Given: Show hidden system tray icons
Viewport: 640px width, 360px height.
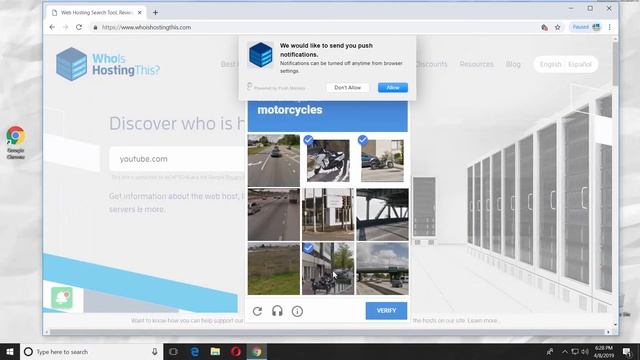Looking at the screenshot, I should (x=565, y=352).
